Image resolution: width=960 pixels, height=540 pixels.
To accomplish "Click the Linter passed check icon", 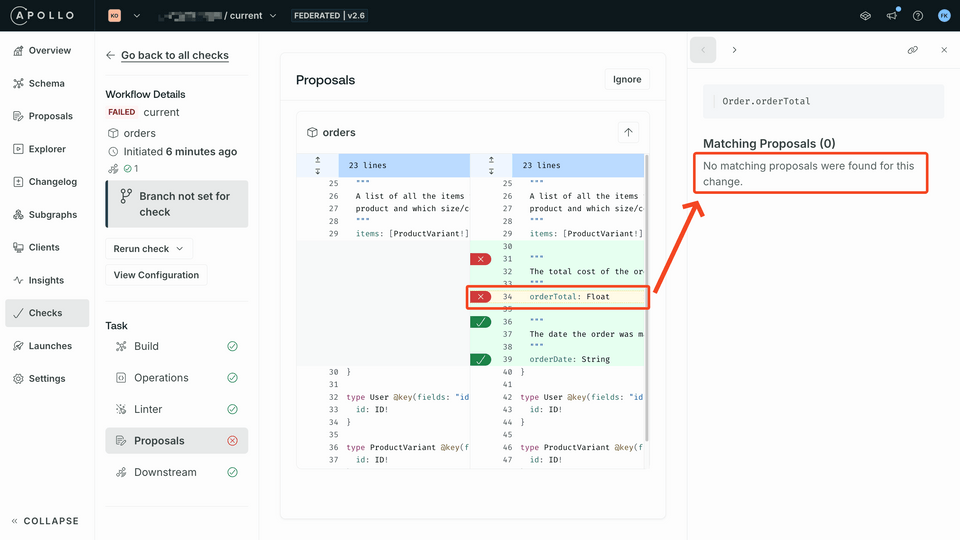I will point(233,409).
